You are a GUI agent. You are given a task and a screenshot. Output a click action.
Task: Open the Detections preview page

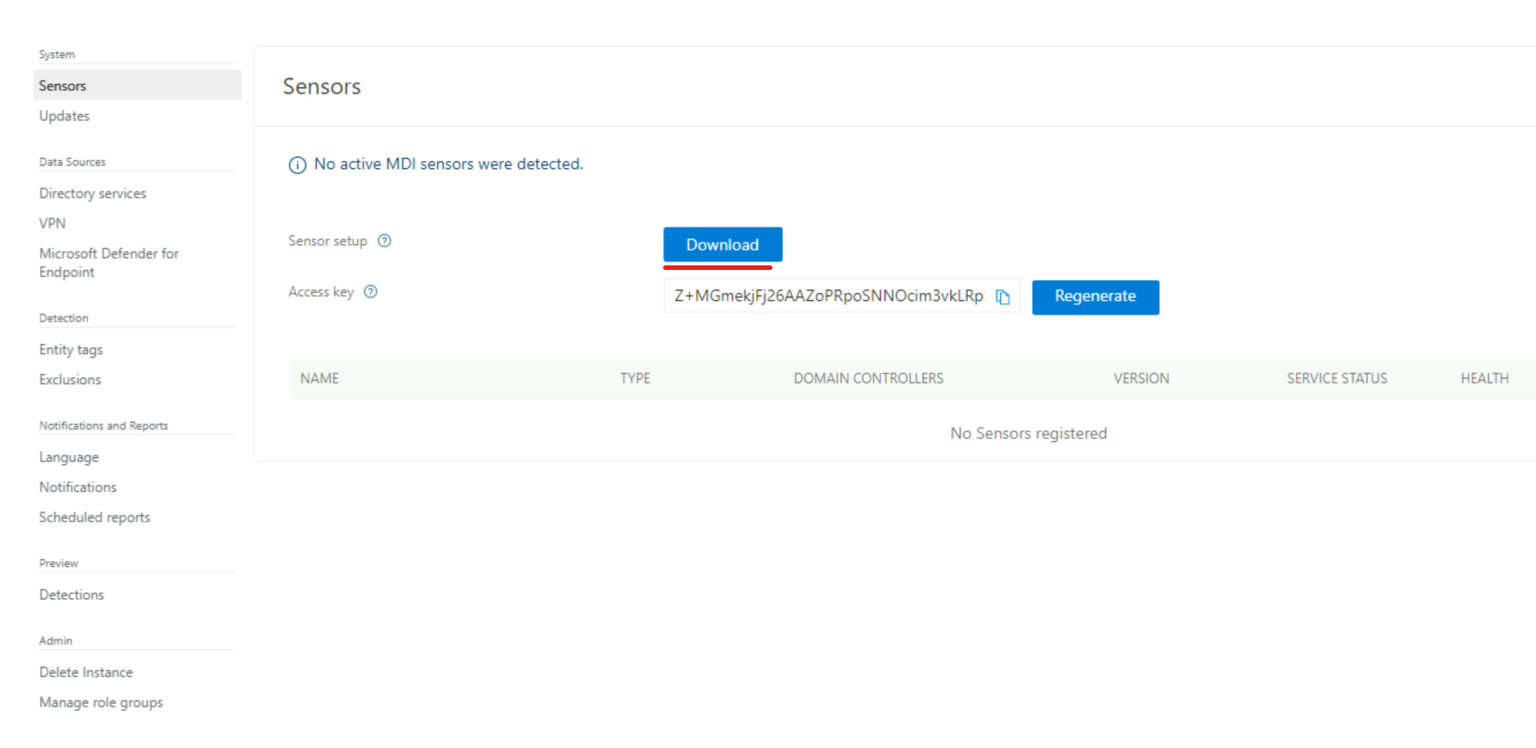pos(71,594)
